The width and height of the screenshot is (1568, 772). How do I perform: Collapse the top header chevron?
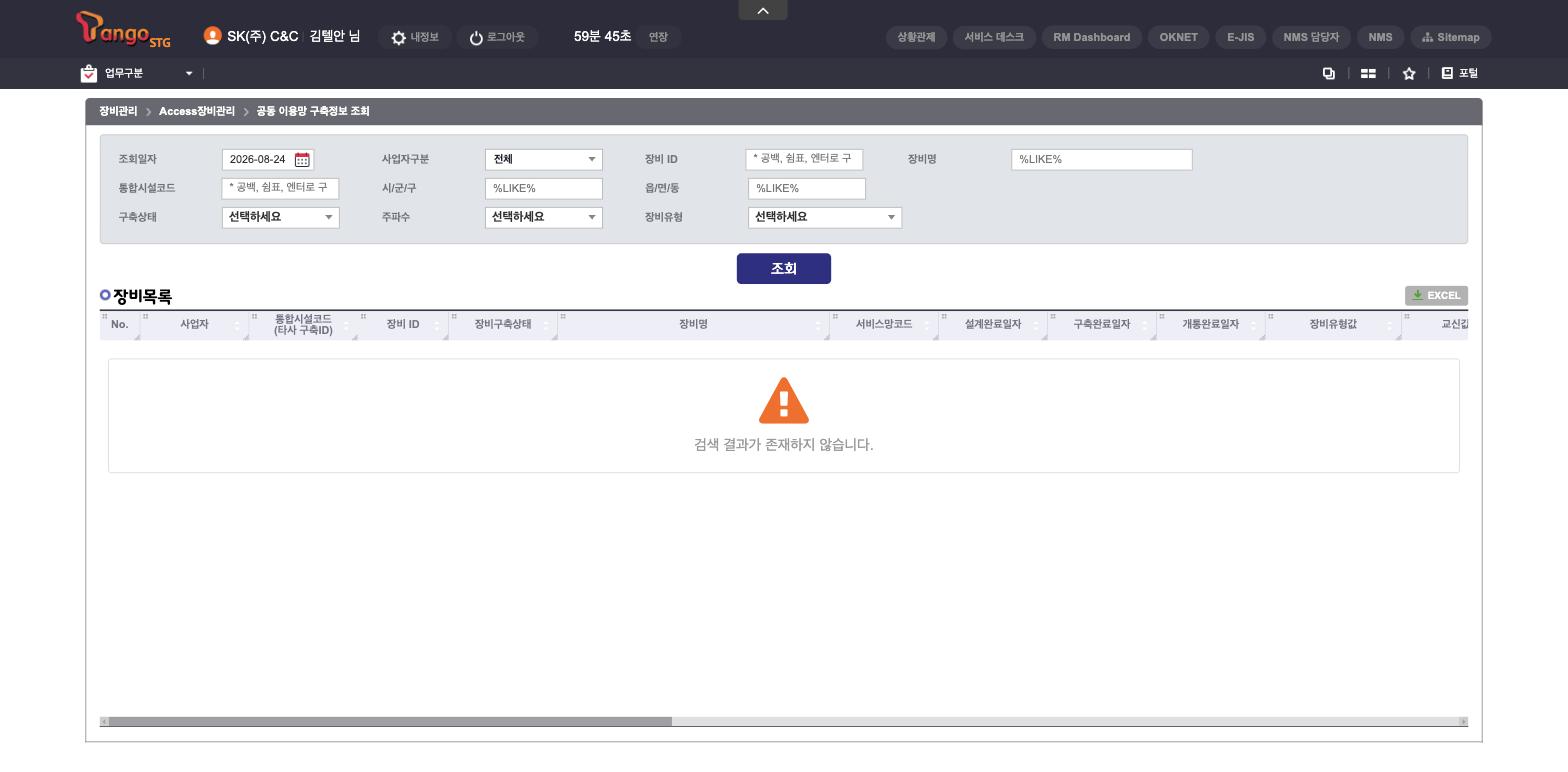(763, 10)
